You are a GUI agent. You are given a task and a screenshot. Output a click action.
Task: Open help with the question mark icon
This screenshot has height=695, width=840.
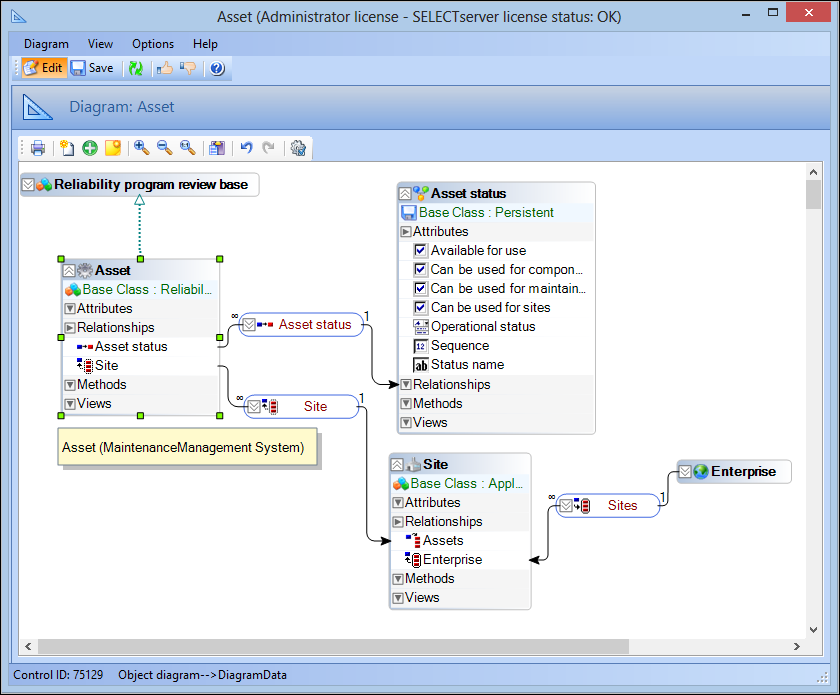216,68
